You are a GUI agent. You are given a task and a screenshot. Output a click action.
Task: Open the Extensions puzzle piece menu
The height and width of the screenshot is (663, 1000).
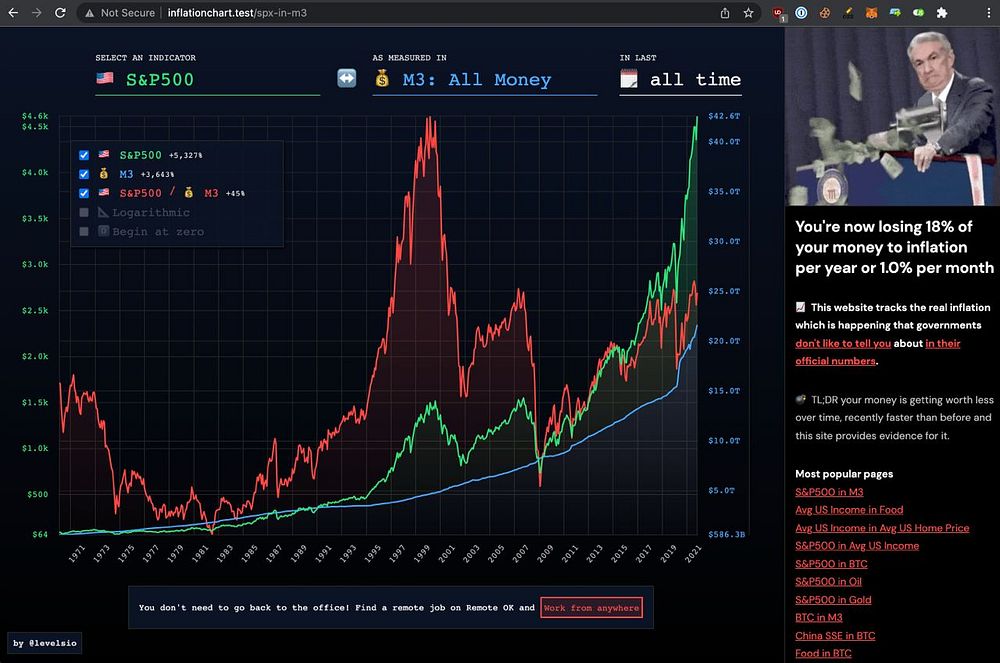click(x=942, y=13)
